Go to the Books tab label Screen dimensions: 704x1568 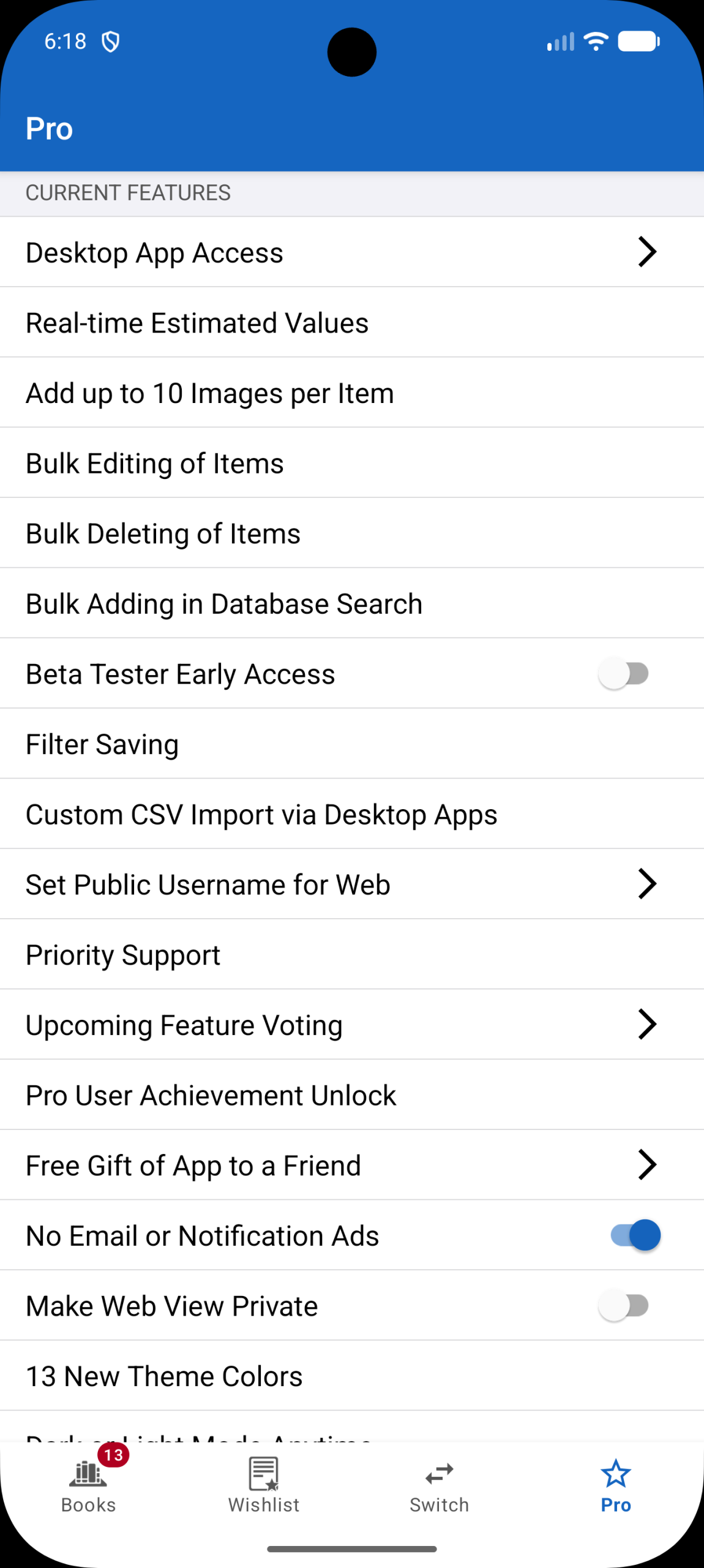tap(88, 1505)
